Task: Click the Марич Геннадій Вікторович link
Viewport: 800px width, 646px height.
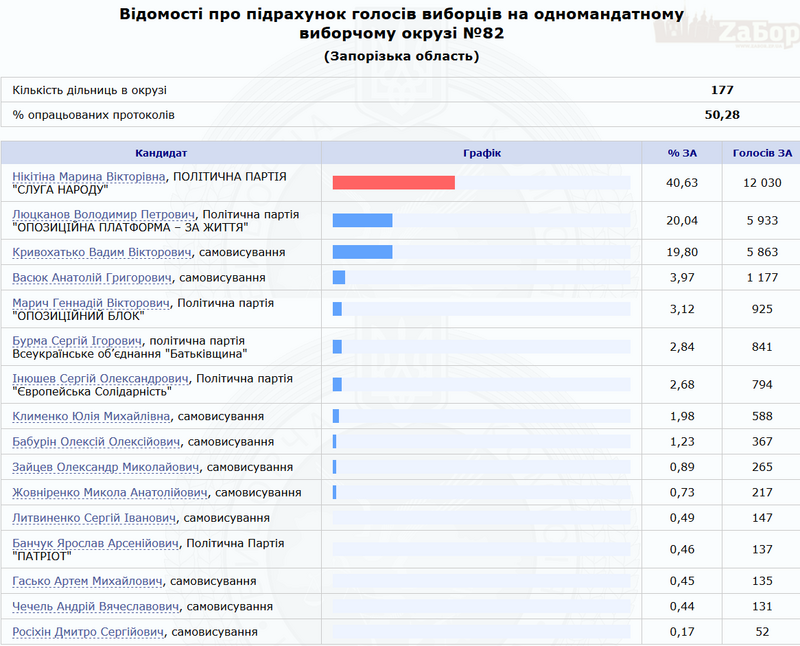Action: tap(92, 303)
